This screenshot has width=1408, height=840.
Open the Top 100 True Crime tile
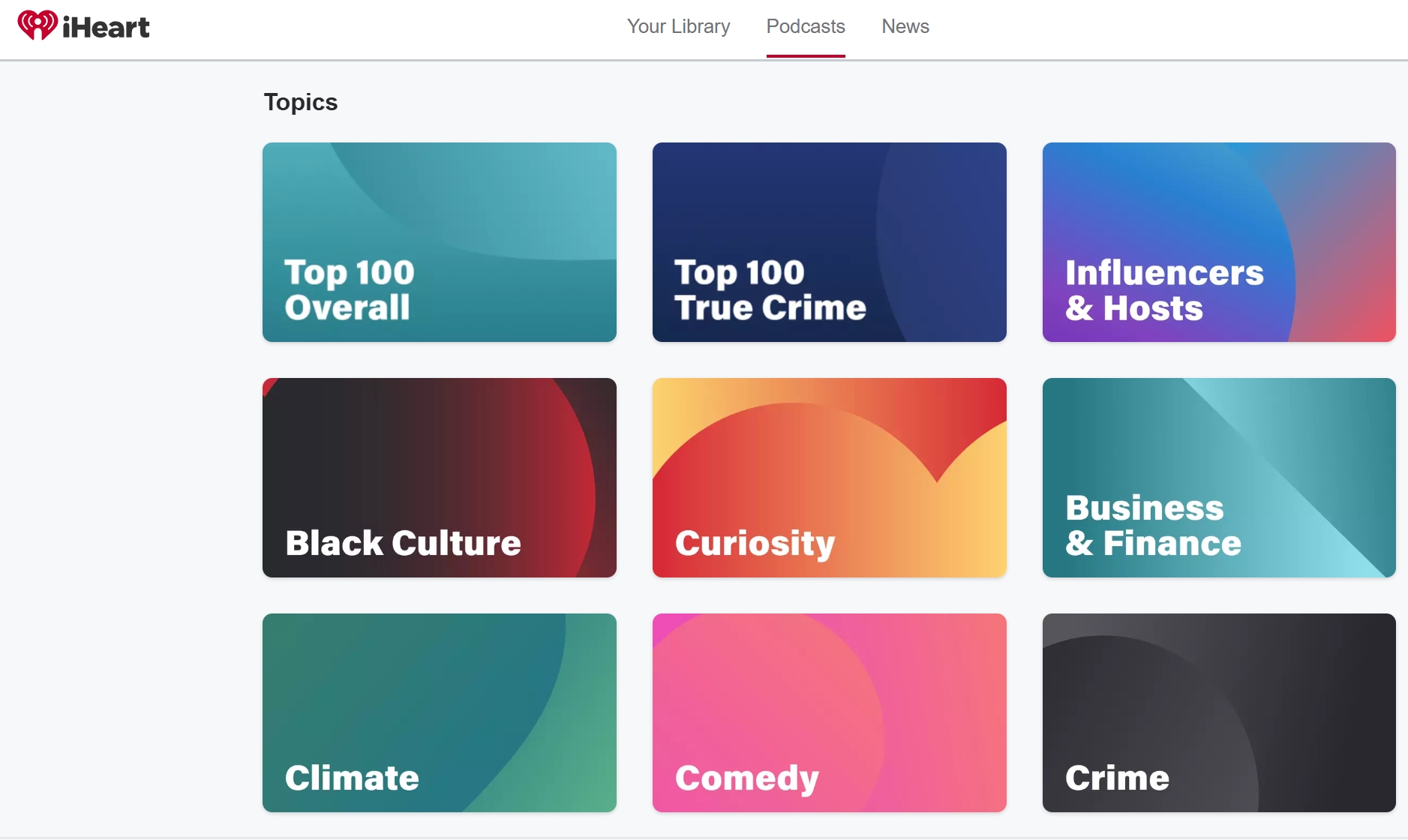click(830, 242)
